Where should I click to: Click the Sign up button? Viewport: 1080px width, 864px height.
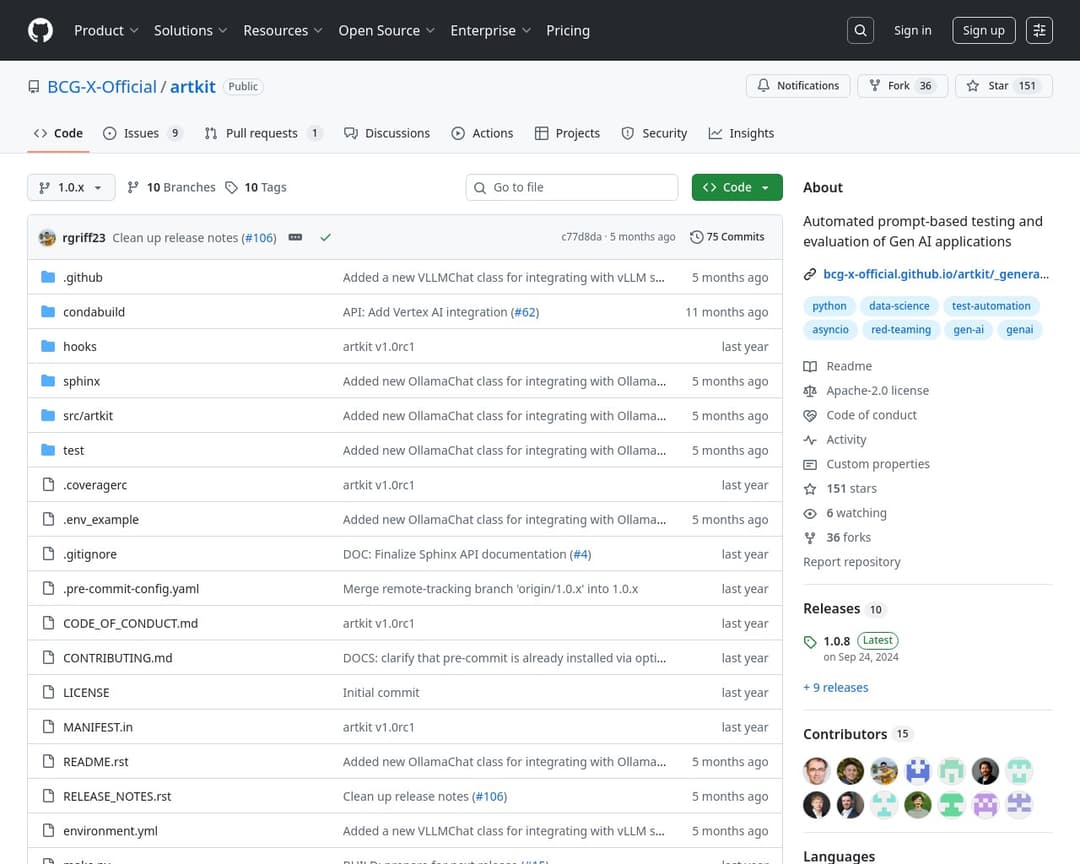[983, 31]
